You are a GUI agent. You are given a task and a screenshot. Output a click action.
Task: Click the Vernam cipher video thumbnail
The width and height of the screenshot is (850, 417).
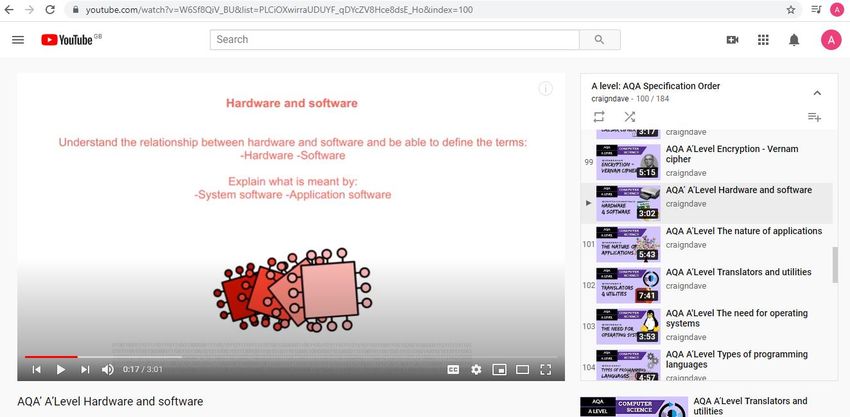click(628, 162)
